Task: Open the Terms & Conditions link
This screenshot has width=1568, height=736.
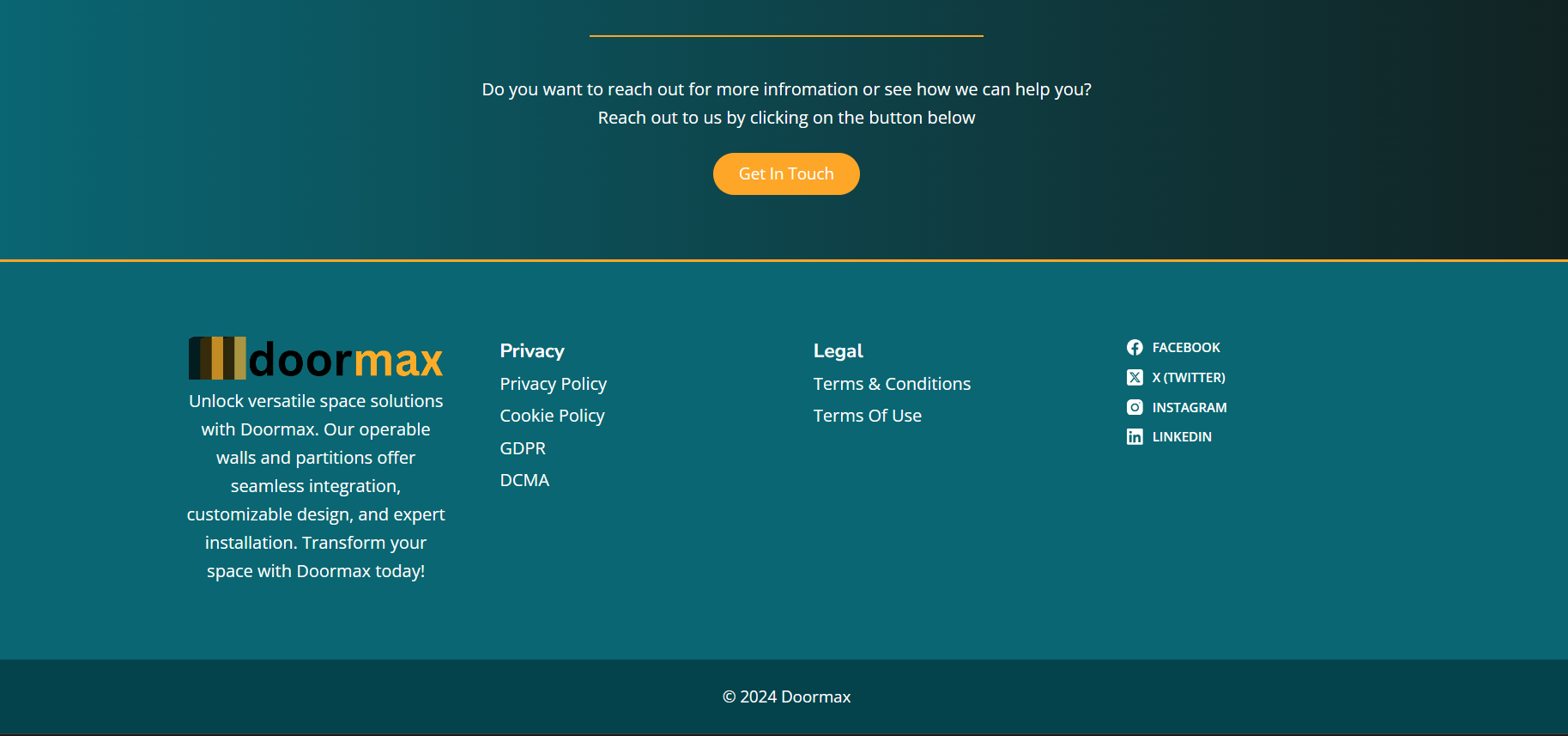Action: [892, 384]
